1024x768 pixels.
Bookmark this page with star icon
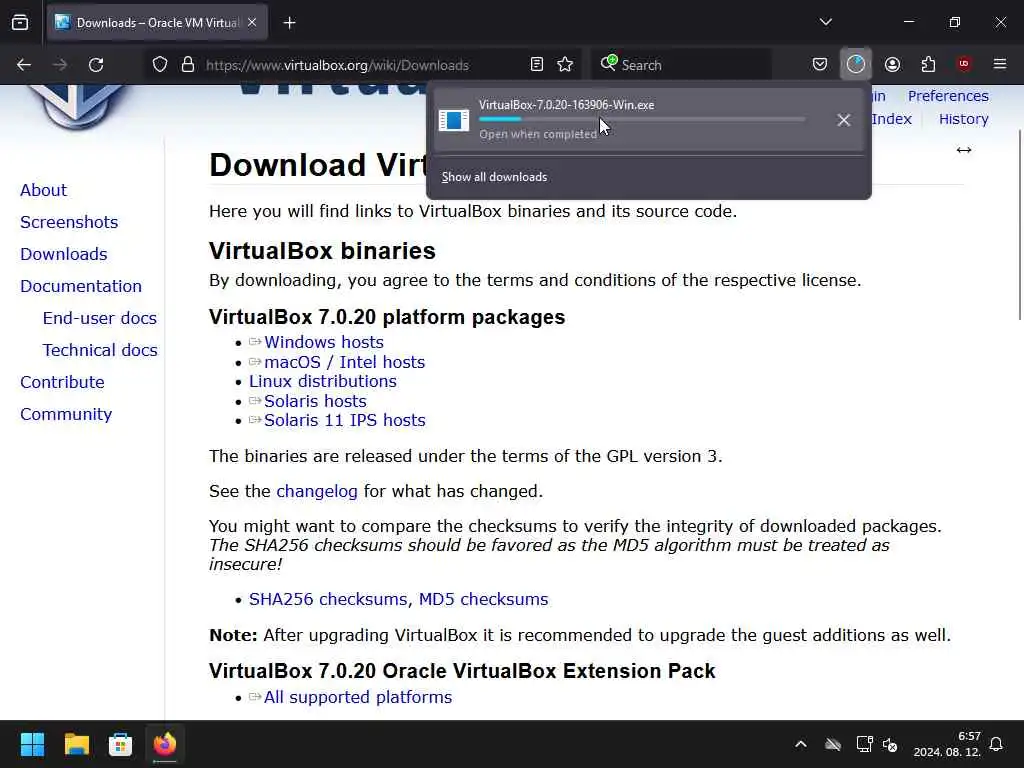tap(566, 65)
